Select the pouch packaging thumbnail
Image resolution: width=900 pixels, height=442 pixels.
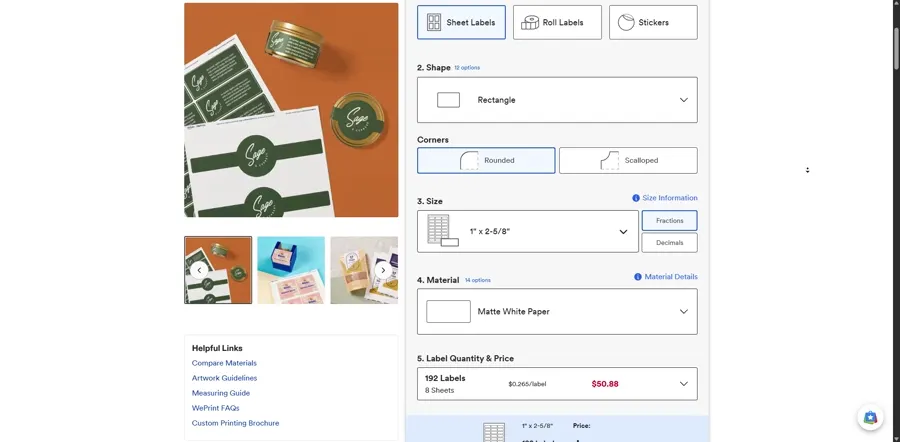tap(364, 270)
